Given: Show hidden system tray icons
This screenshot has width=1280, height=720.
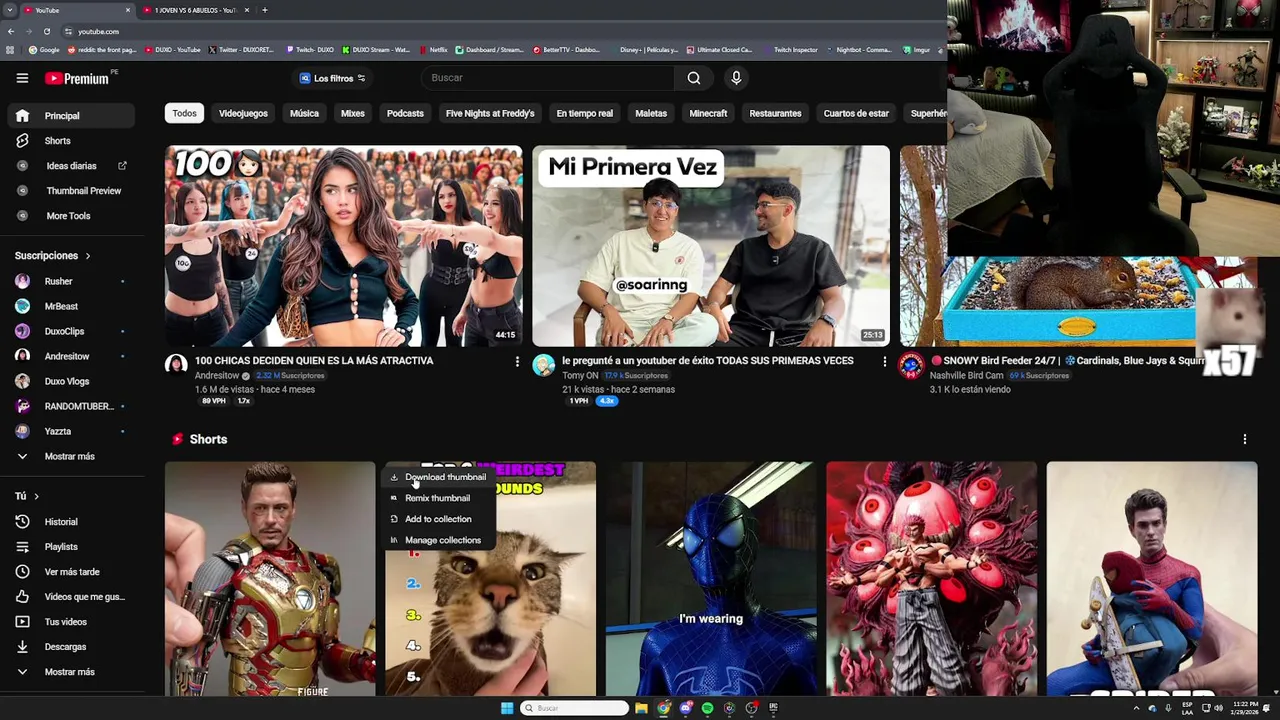Looking at the screenshot, I should tap(1136, 708).
